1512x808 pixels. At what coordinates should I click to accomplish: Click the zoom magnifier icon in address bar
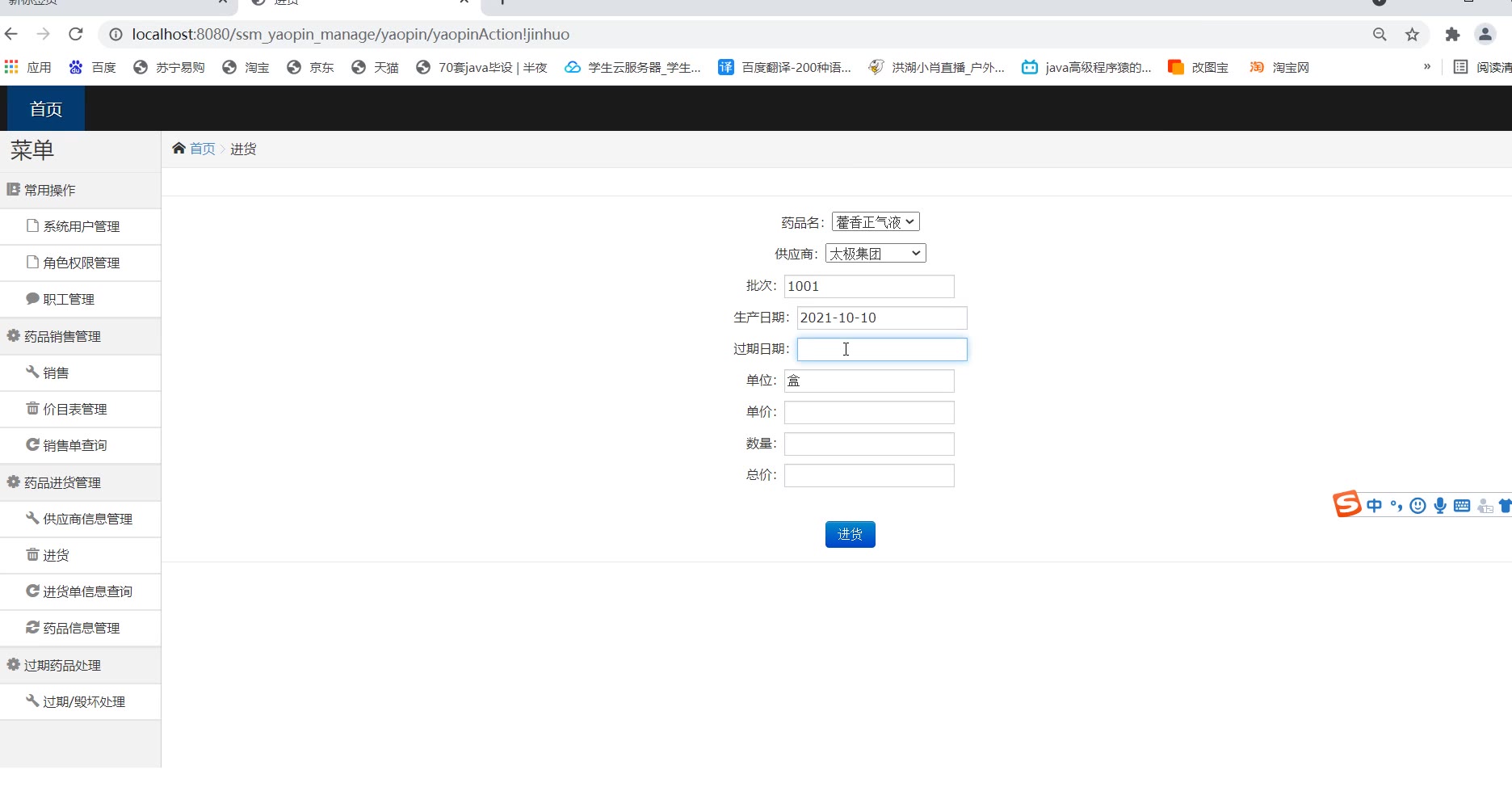pyautogui.click(x=1380, y=34)
